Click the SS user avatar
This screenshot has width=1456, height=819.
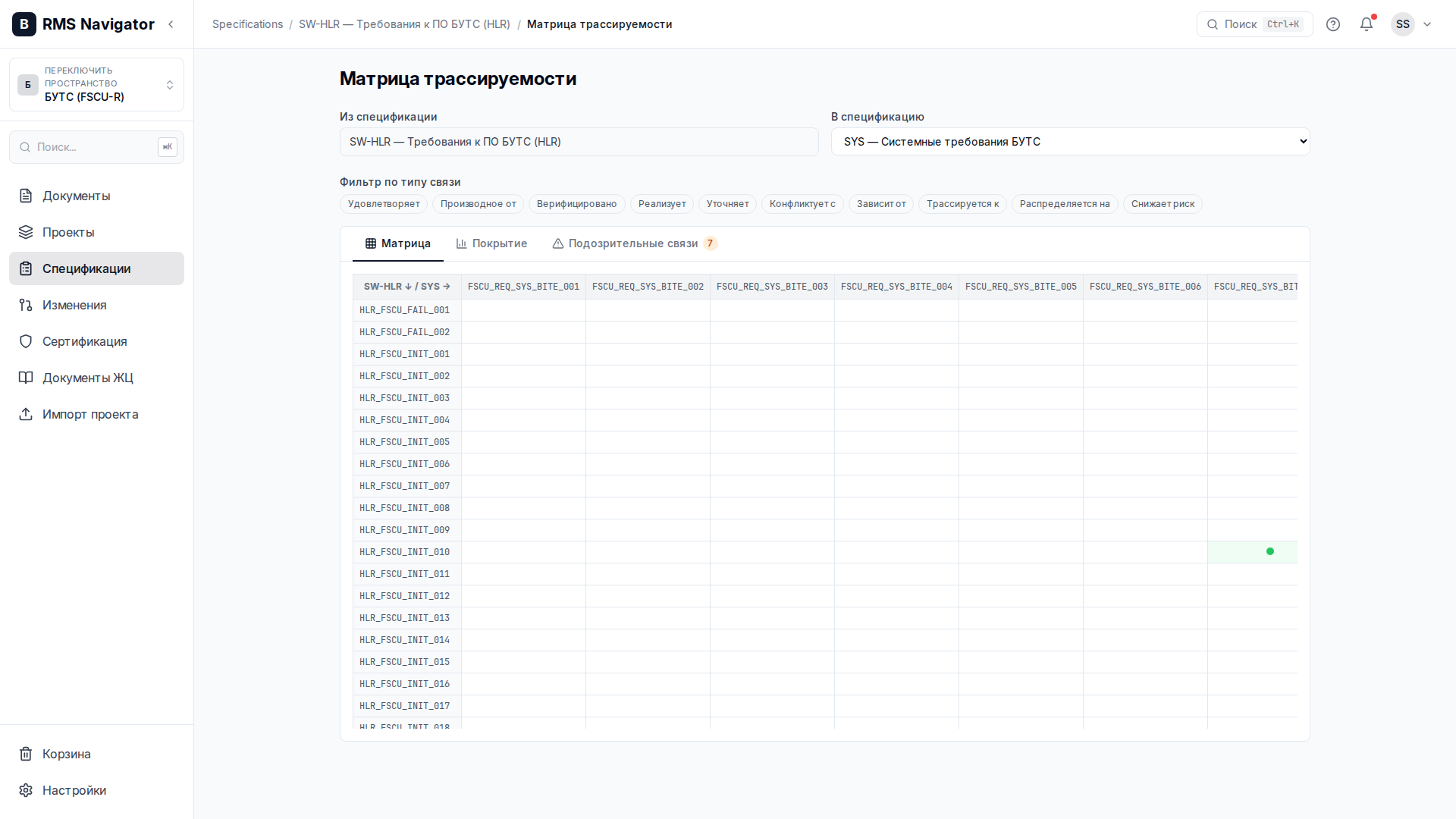pos(1403,24)
